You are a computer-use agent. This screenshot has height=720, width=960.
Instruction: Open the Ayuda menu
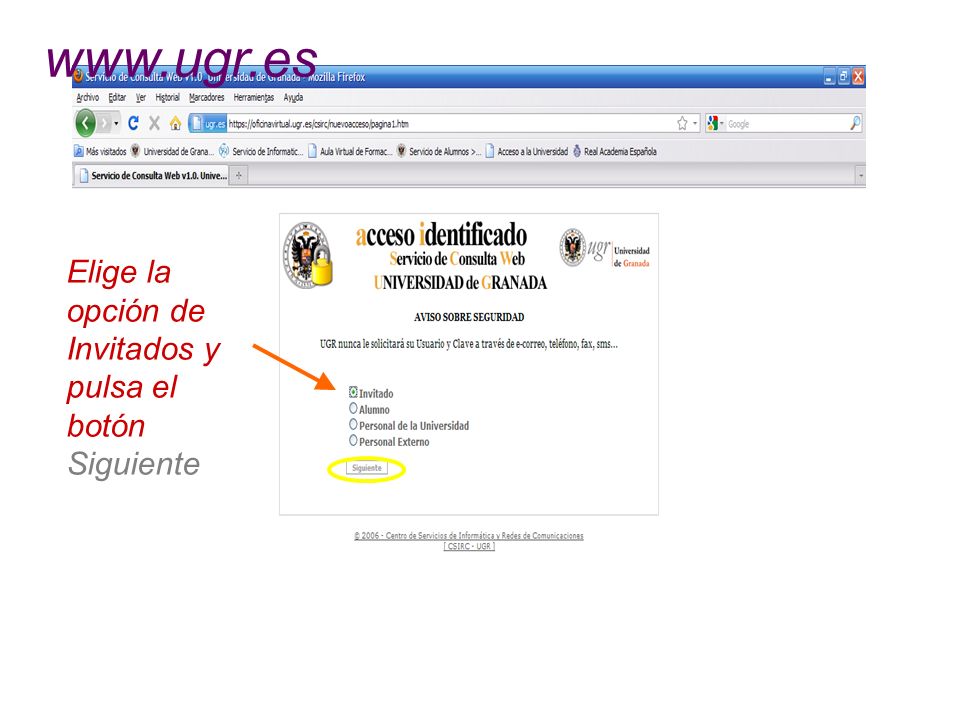(x=293, y=97)
